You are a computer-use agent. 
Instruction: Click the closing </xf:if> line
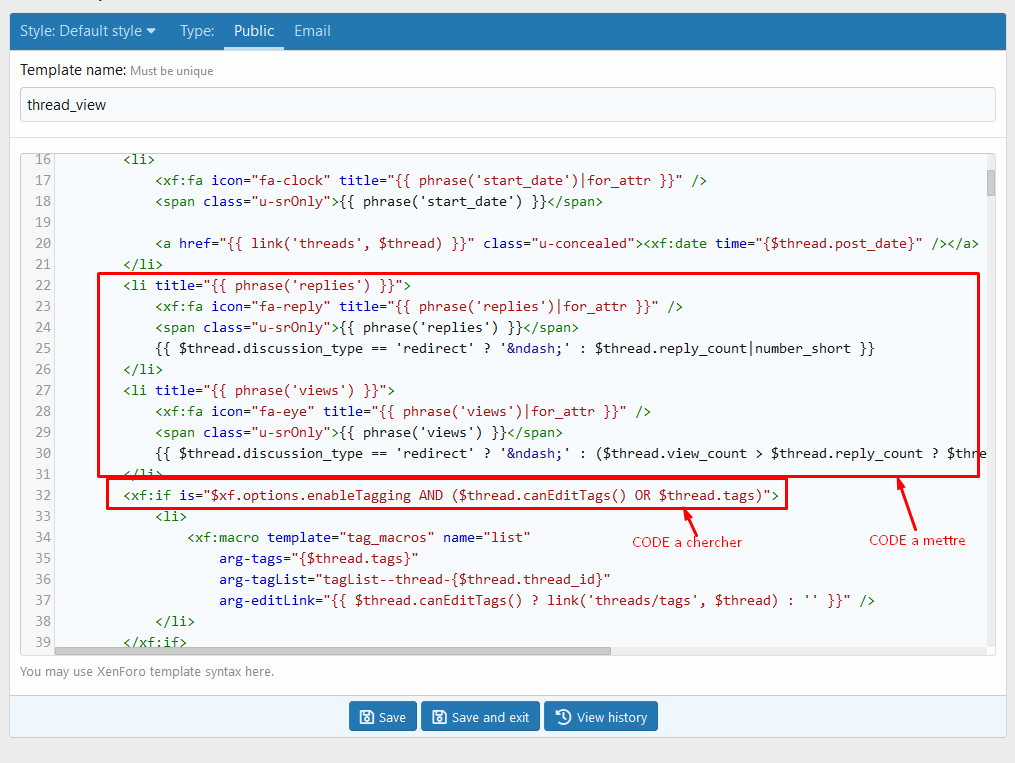tap(155, 641)
